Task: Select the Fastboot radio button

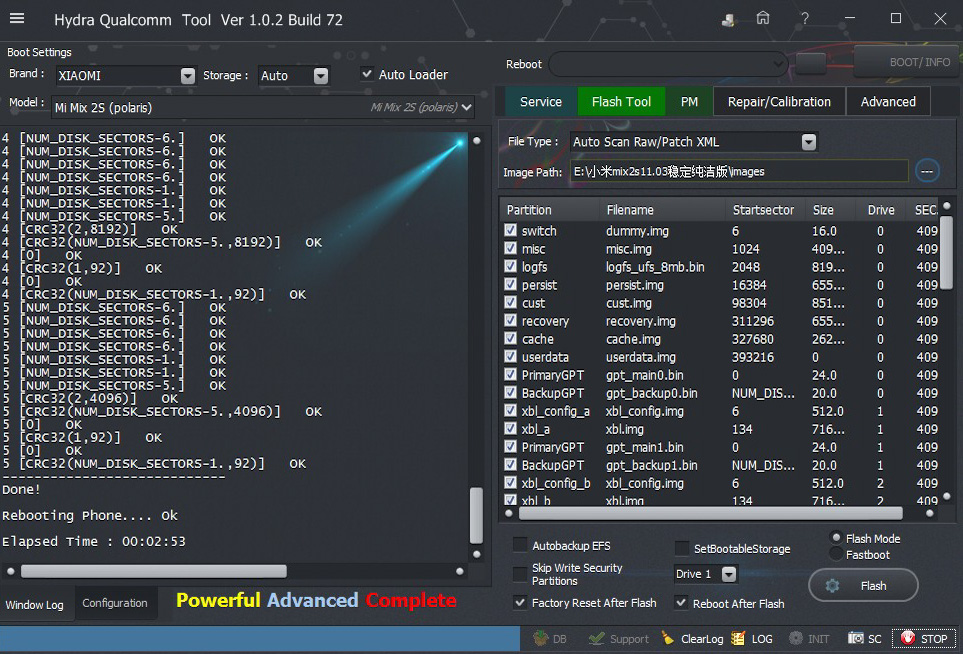Action: (836, 554)
